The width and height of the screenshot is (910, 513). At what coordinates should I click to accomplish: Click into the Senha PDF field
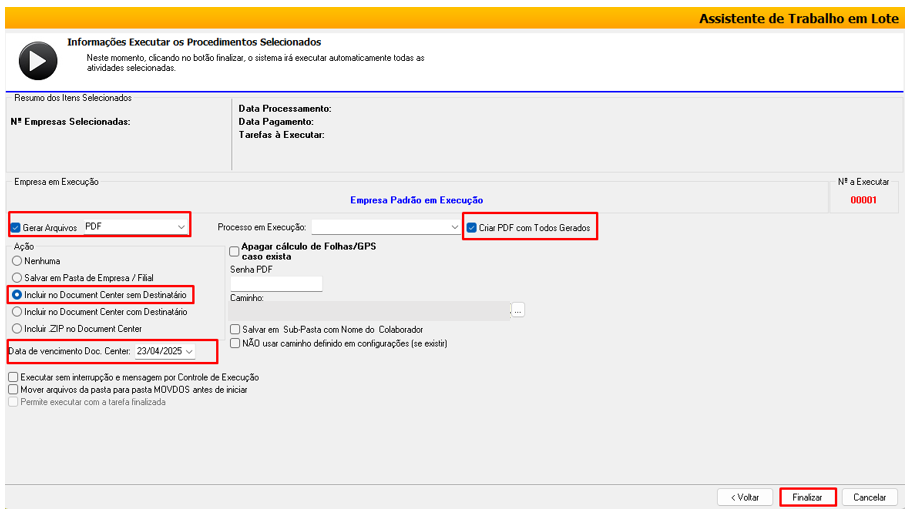coord(276,284)
